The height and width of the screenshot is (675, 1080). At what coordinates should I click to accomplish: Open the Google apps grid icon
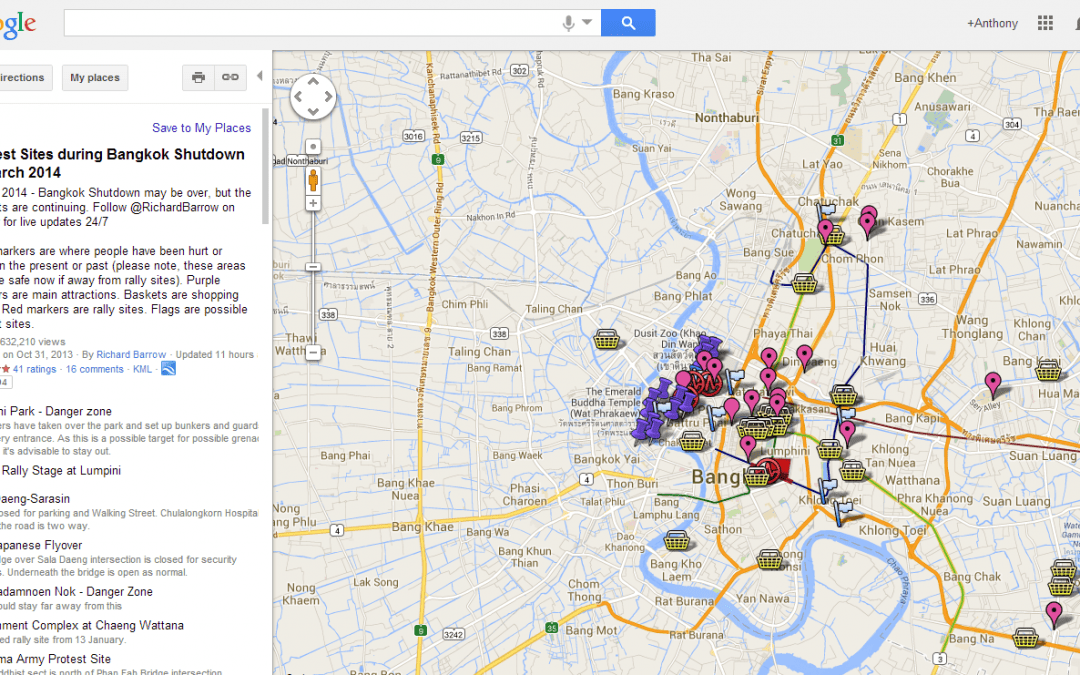point(1046,23)
